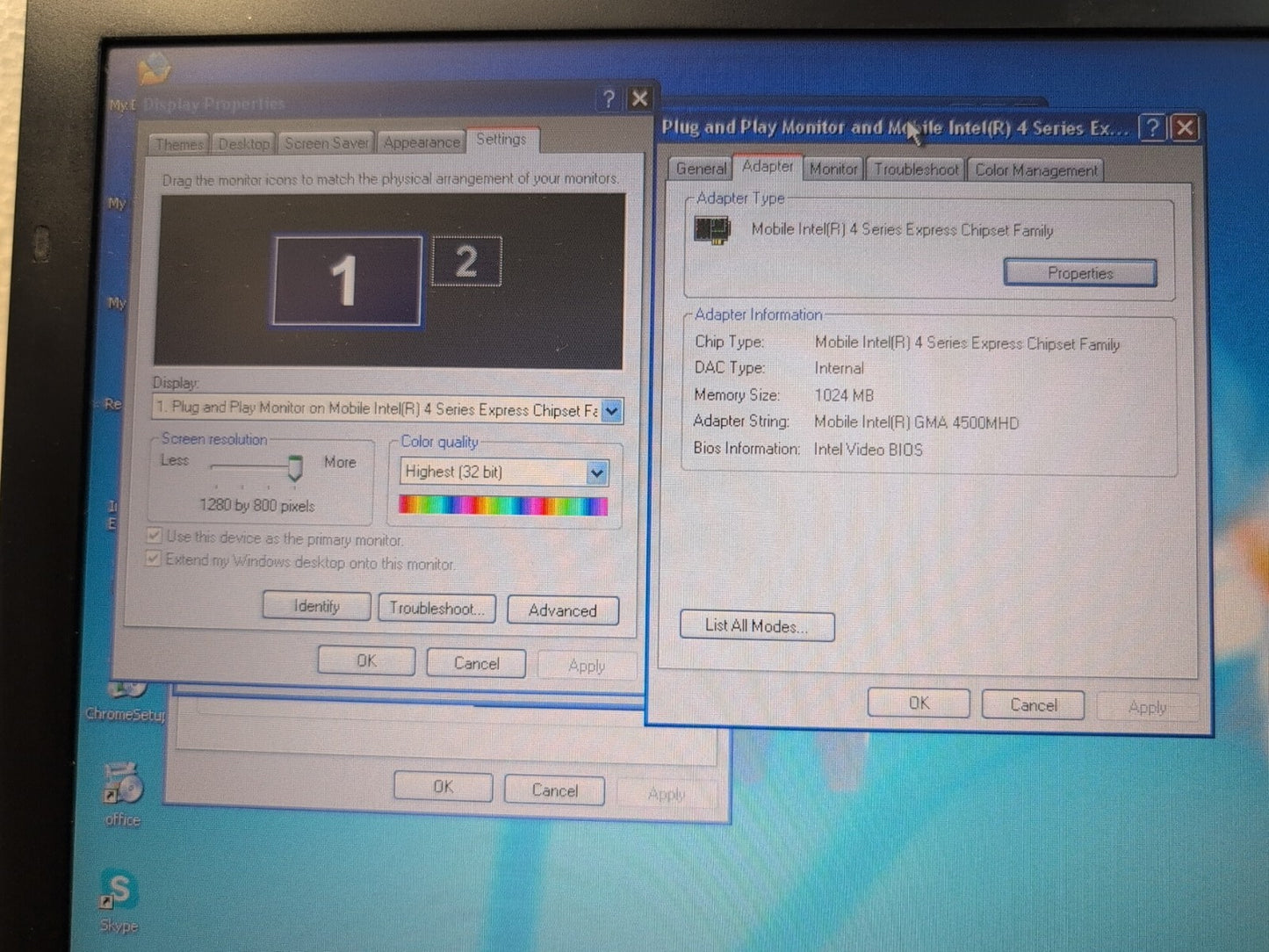Select the Adapter tab
The height and width of the screenshot is (952, 1269).
(768, 166)
